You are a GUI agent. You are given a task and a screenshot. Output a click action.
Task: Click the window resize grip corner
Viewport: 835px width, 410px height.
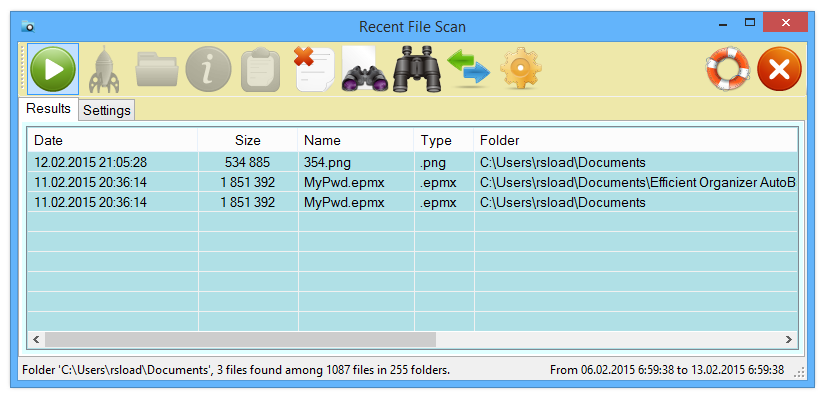pos(799,373)
